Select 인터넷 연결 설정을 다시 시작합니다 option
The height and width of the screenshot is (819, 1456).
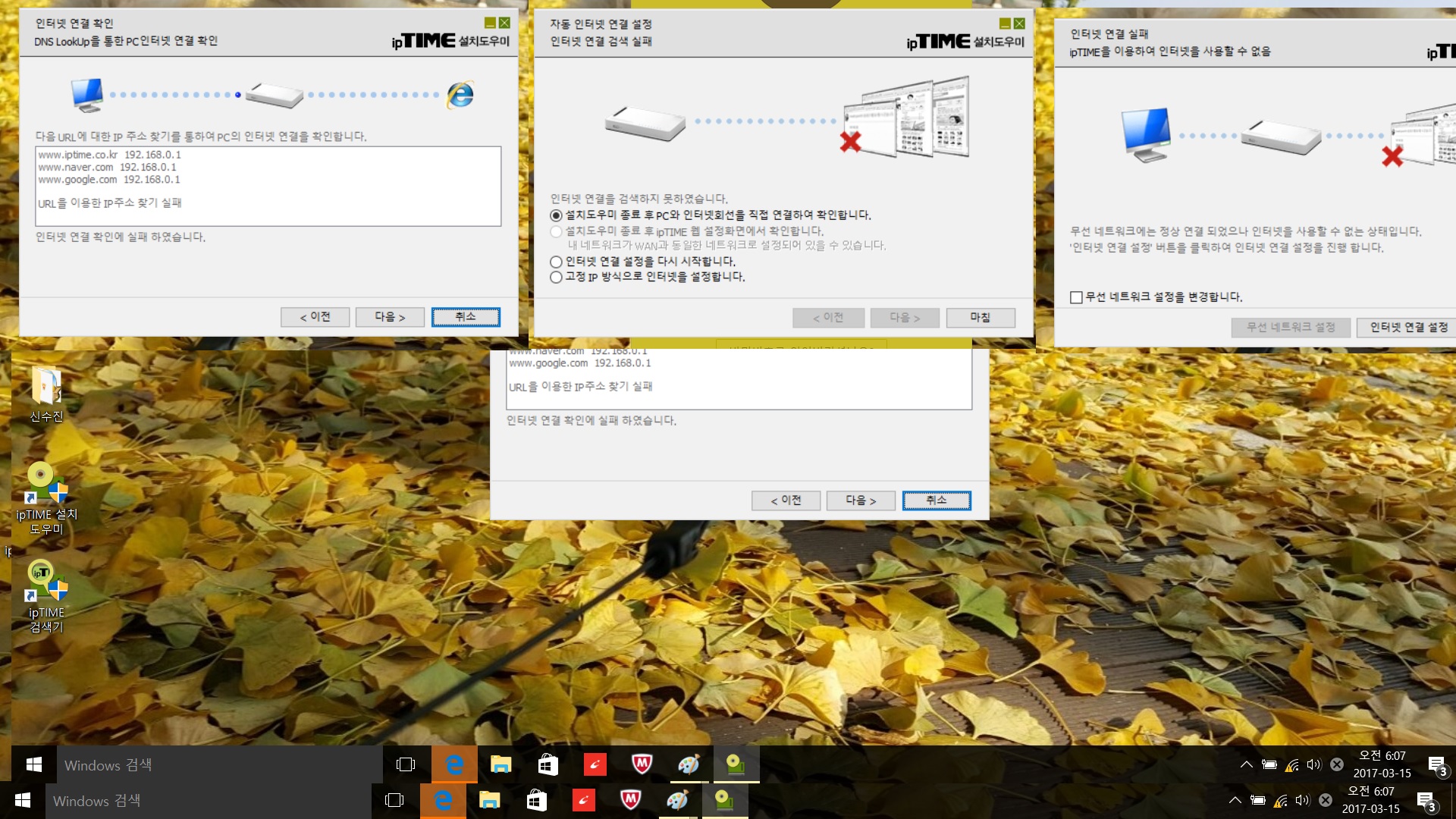(x=642, y=262)
